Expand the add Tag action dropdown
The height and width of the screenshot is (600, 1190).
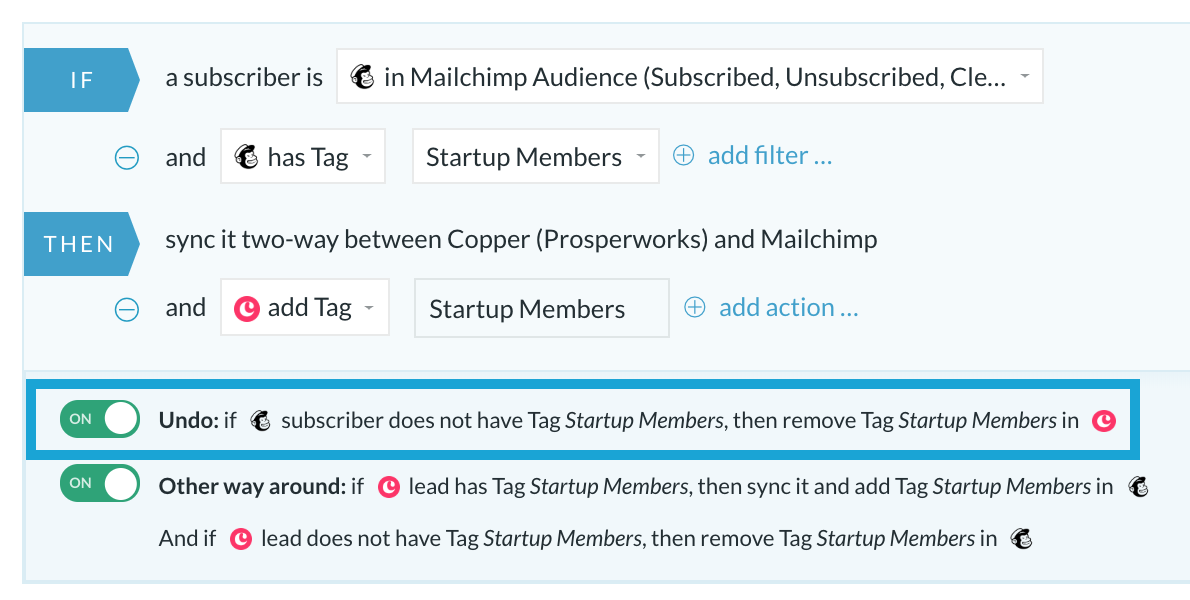(x=305, y=307)
